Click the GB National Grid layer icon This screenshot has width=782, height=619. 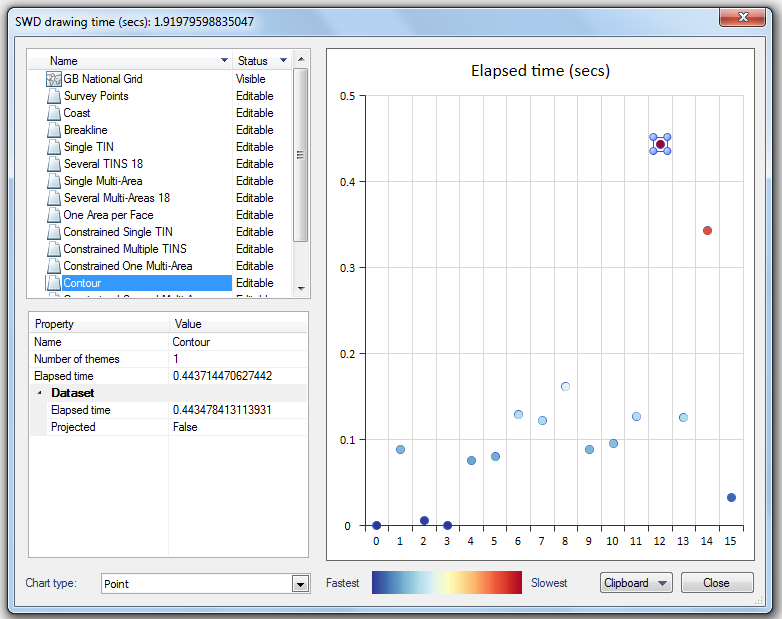click(x=54, y=79)
